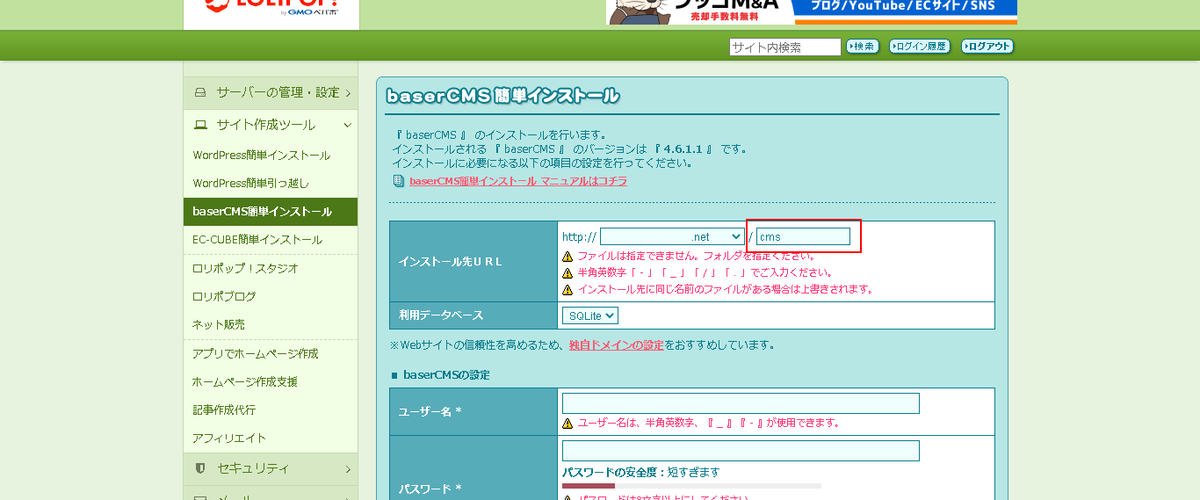Click the インストール先ＵＲＬ row label
Image resolution: width=1200 pixels, height=500 pixels.
[450, 261]
